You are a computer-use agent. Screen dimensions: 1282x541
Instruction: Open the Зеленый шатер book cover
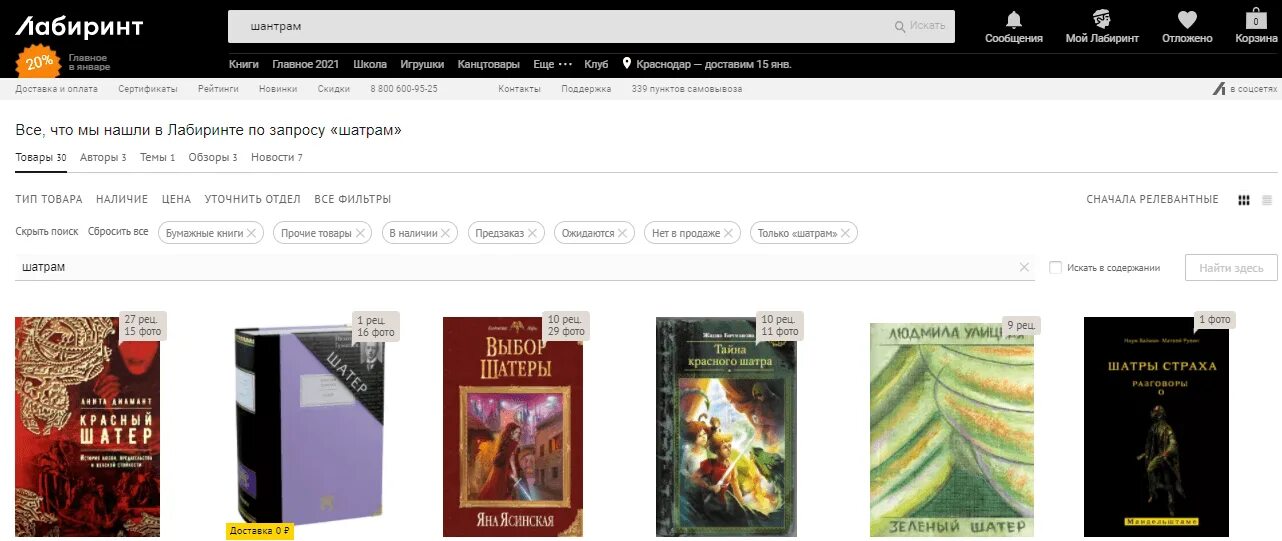[x=951, y=430]
